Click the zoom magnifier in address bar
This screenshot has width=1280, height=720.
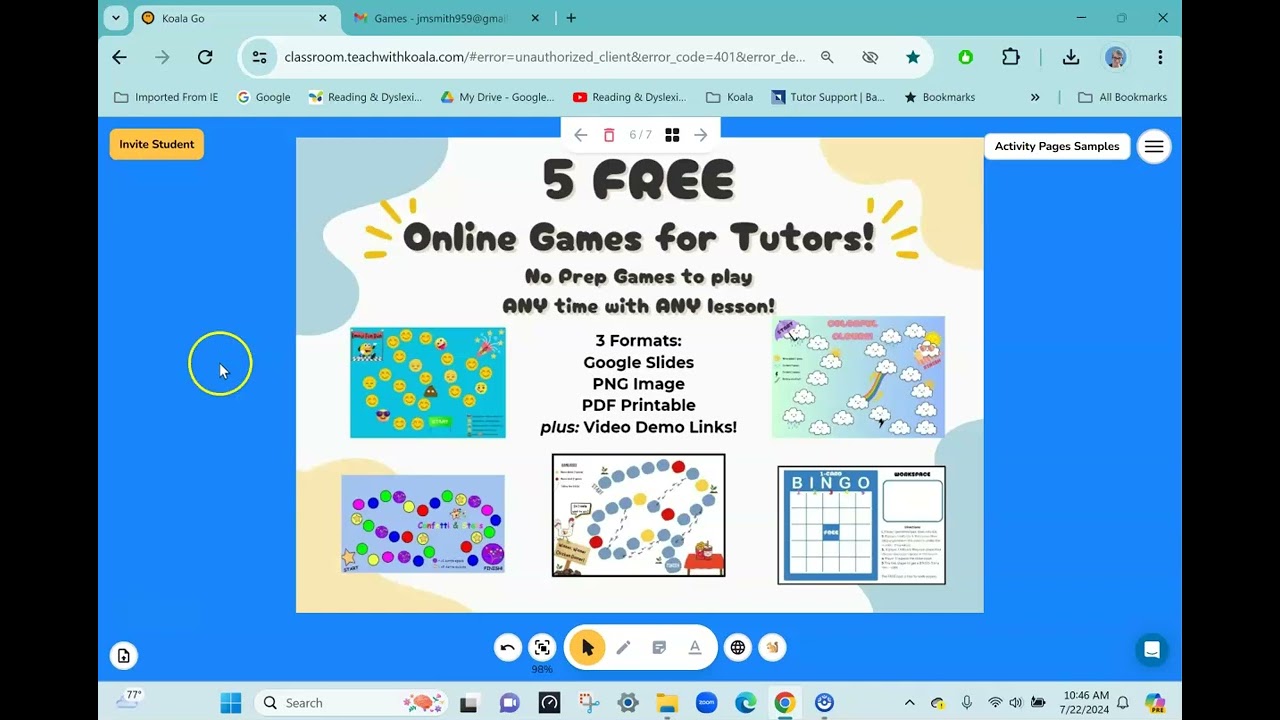point(827,57)
